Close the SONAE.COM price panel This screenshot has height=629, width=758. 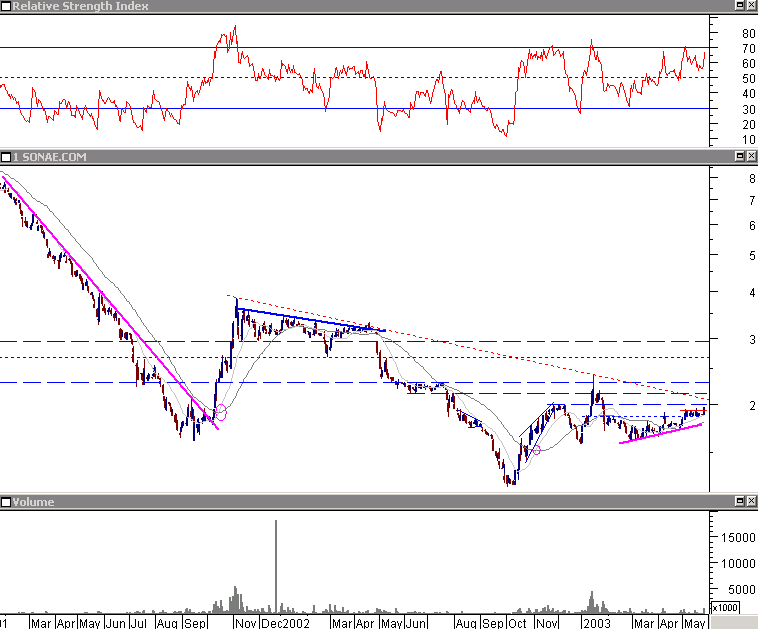click(751, 156)
